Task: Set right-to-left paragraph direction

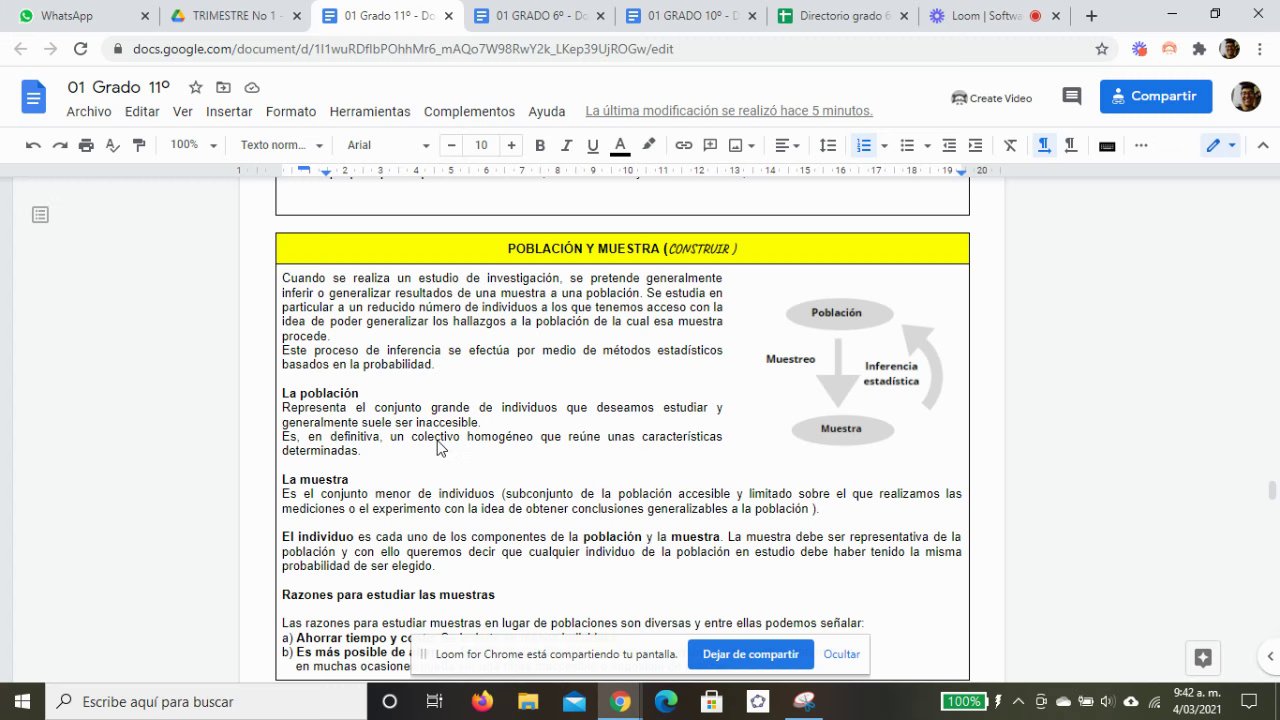Action: click(x=1070, y=145)
